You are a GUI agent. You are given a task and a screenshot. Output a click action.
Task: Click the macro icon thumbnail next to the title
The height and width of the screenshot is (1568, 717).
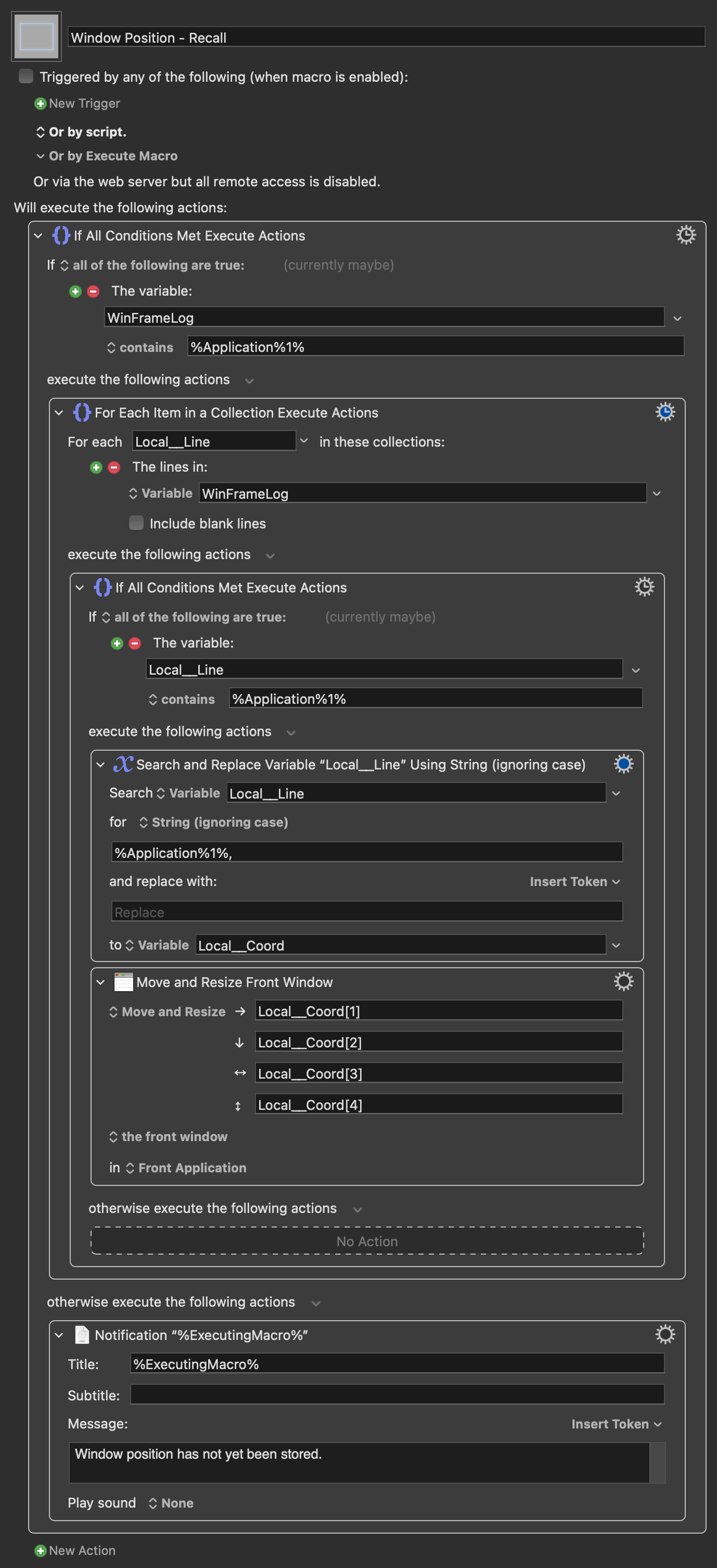point(36,36)
